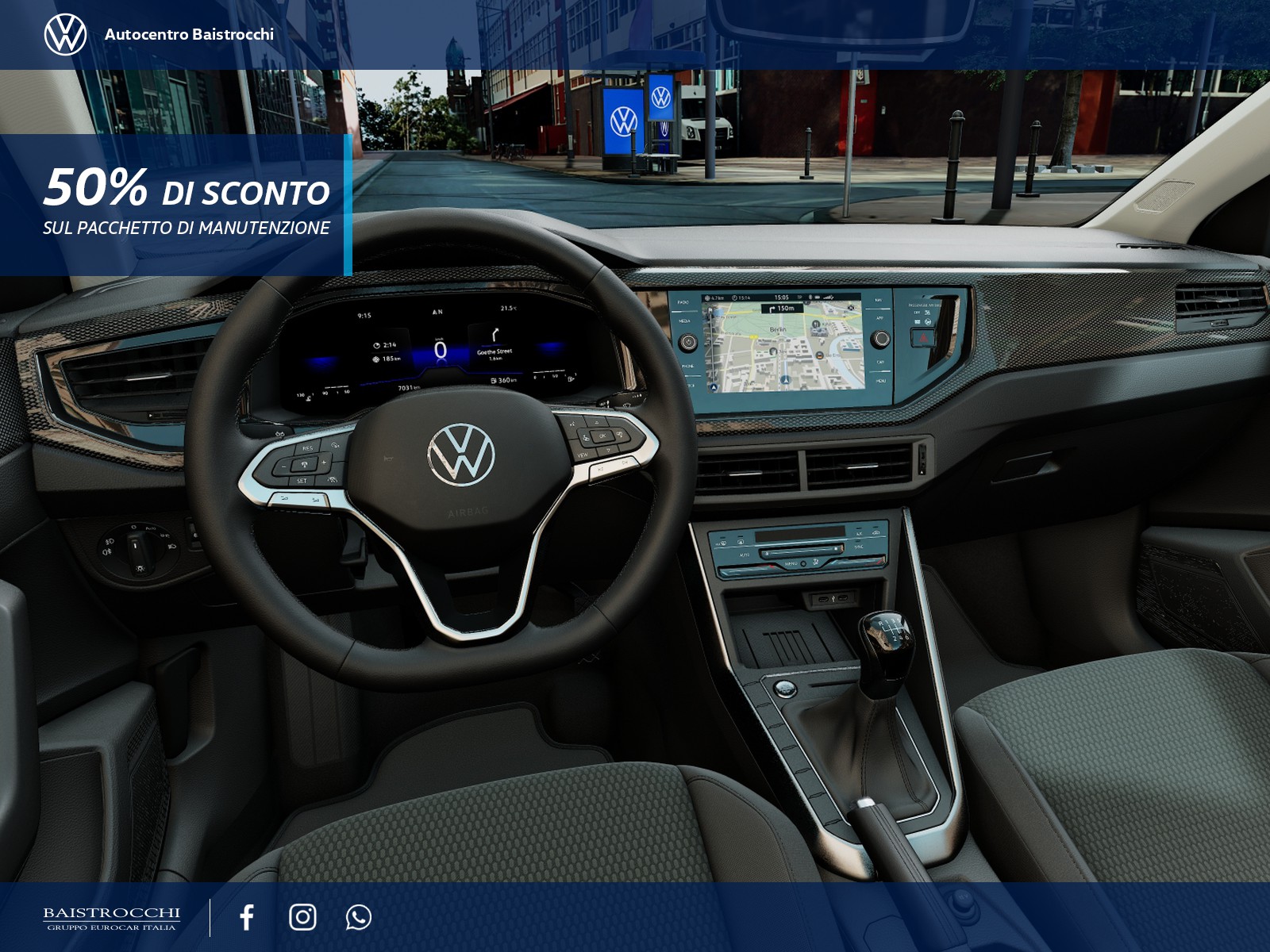
Task: Select the SUL PACCHETTO DI MANUTENZIONE text
Action: [x=187, y=228]
